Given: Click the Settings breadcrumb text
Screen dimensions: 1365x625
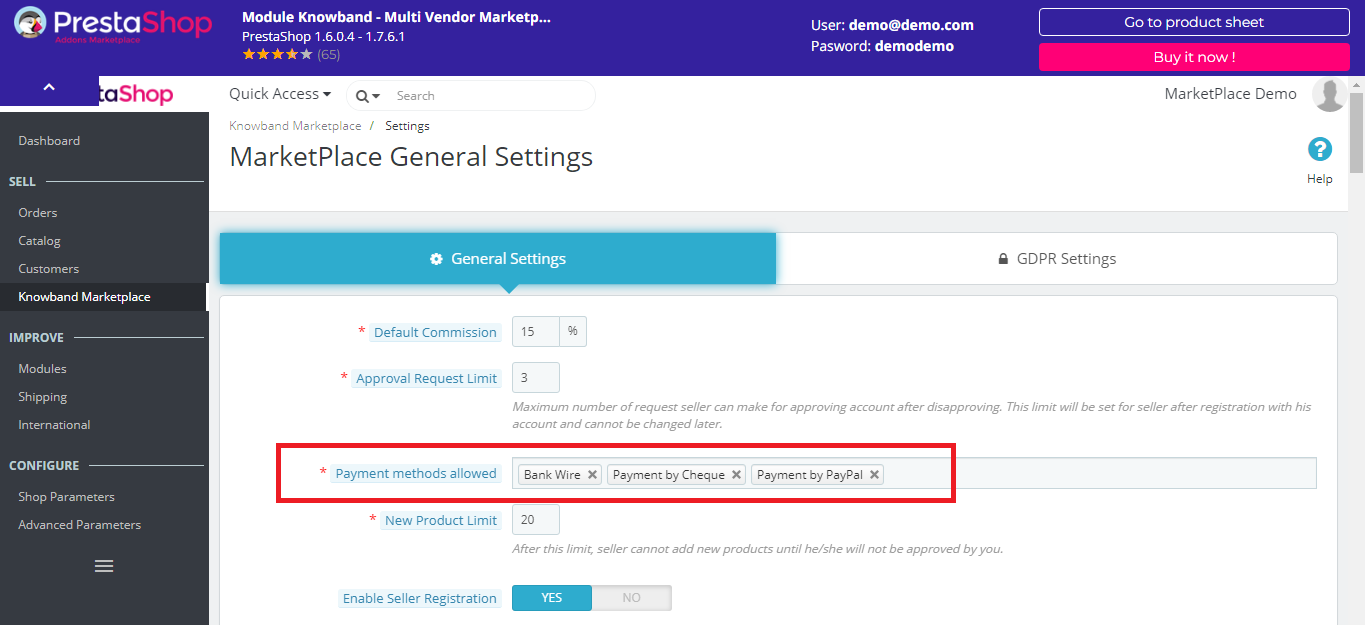Looking at the screenshot, I should (x=407, y=126).
